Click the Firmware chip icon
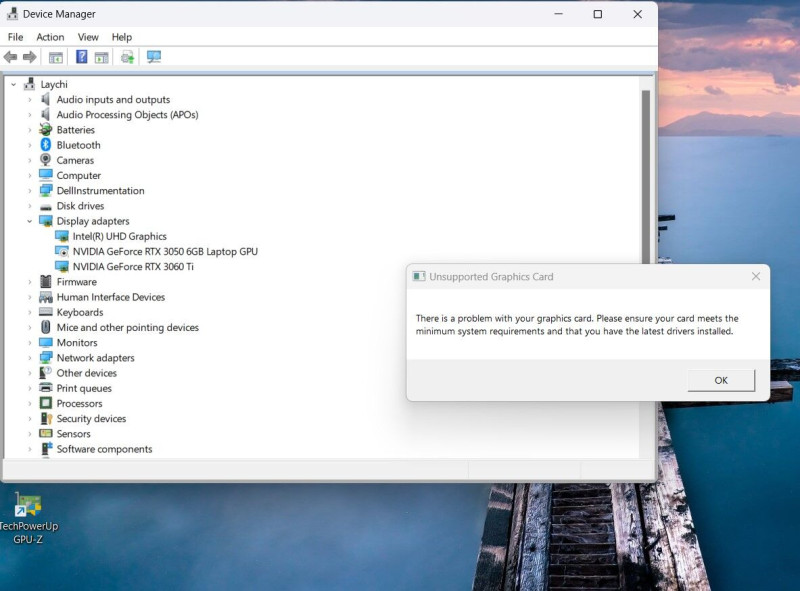Viewport: 800px width, 591px height. coord(45,282)
